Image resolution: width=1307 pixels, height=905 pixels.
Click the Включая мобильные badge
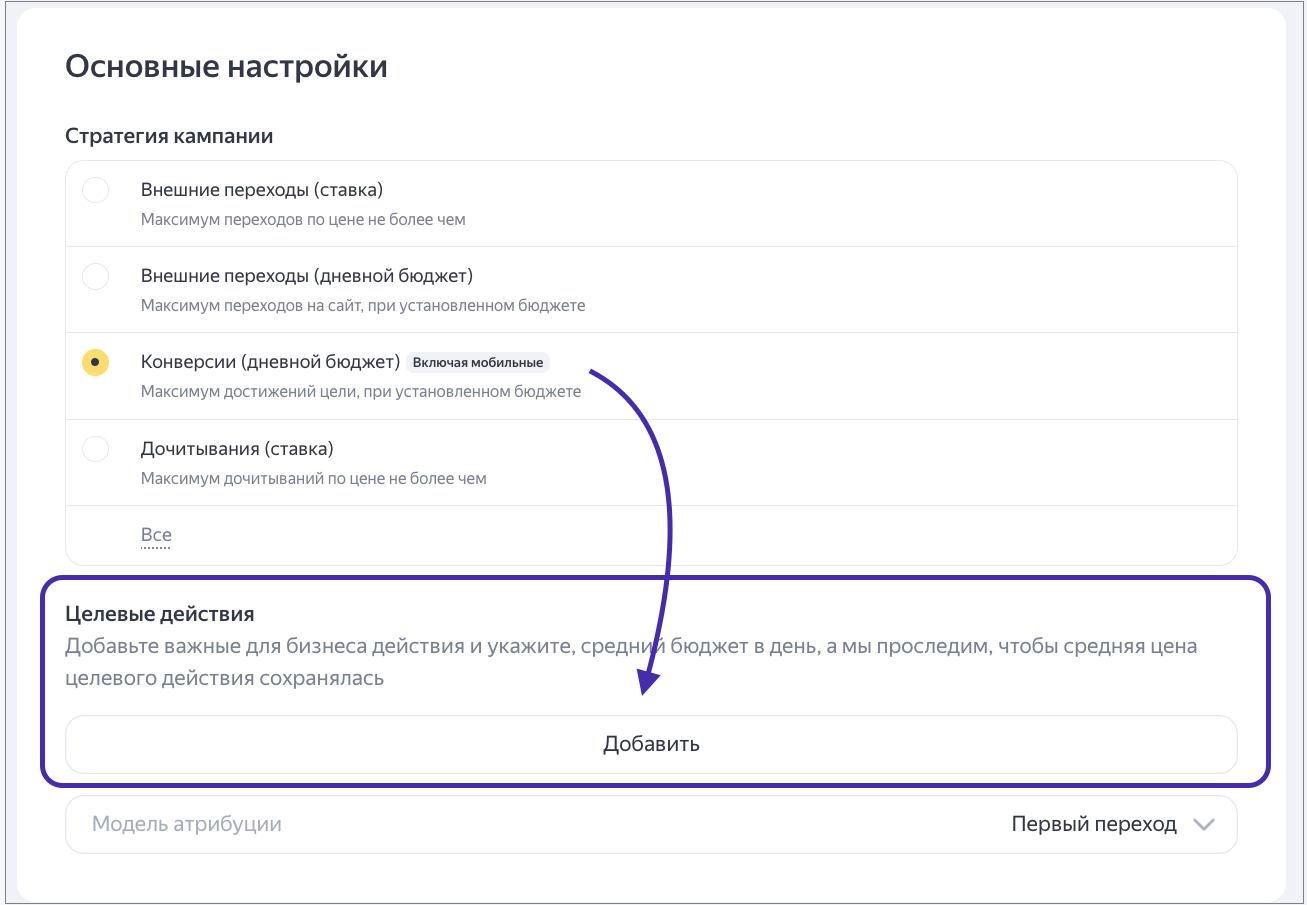click(x=478, y=362)
